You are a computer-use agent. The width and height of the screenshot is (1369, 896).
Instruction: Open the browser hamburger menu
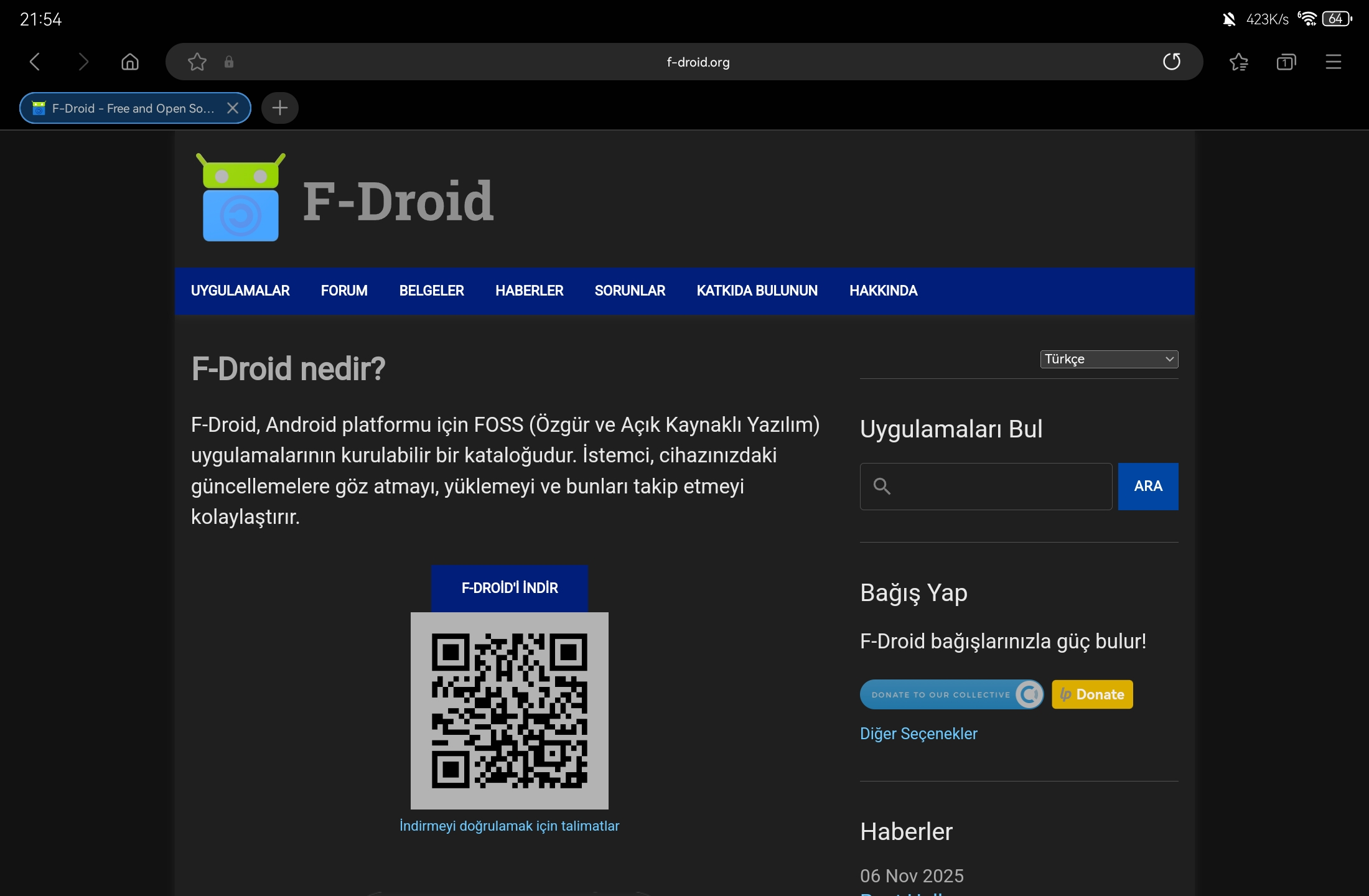pyautogui.click(x=1333, y=62)
